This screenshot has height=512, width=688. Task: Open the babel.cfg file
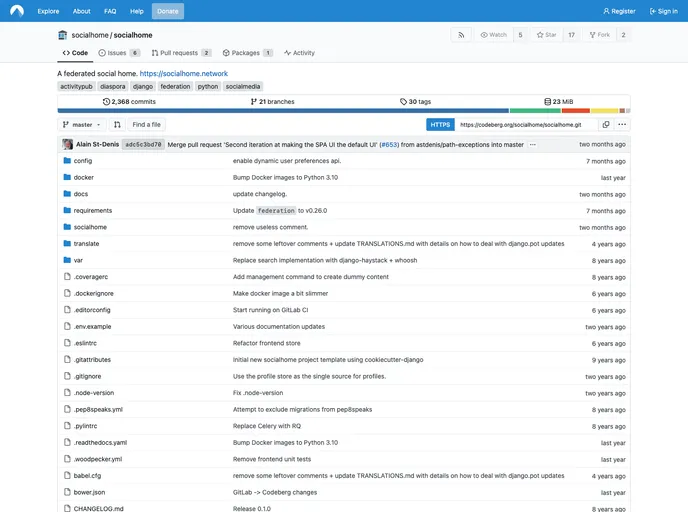(87, 476)
